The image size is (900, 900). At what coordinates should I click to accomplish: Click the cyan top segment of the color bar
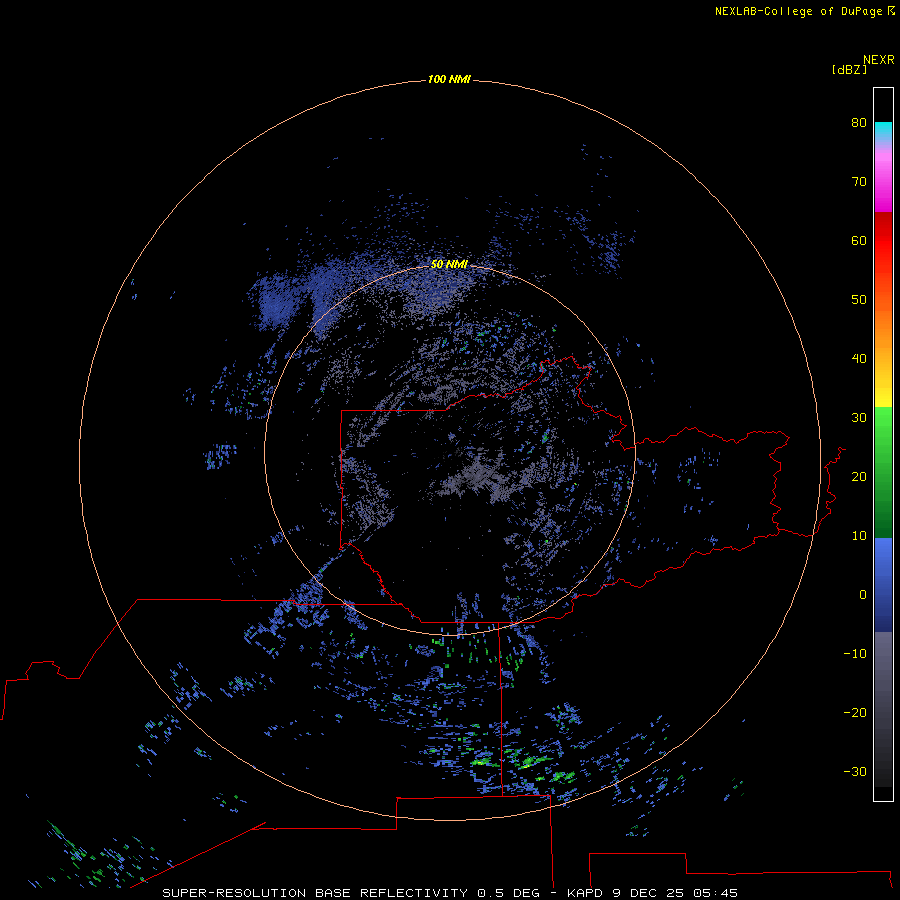coord(883,129)
